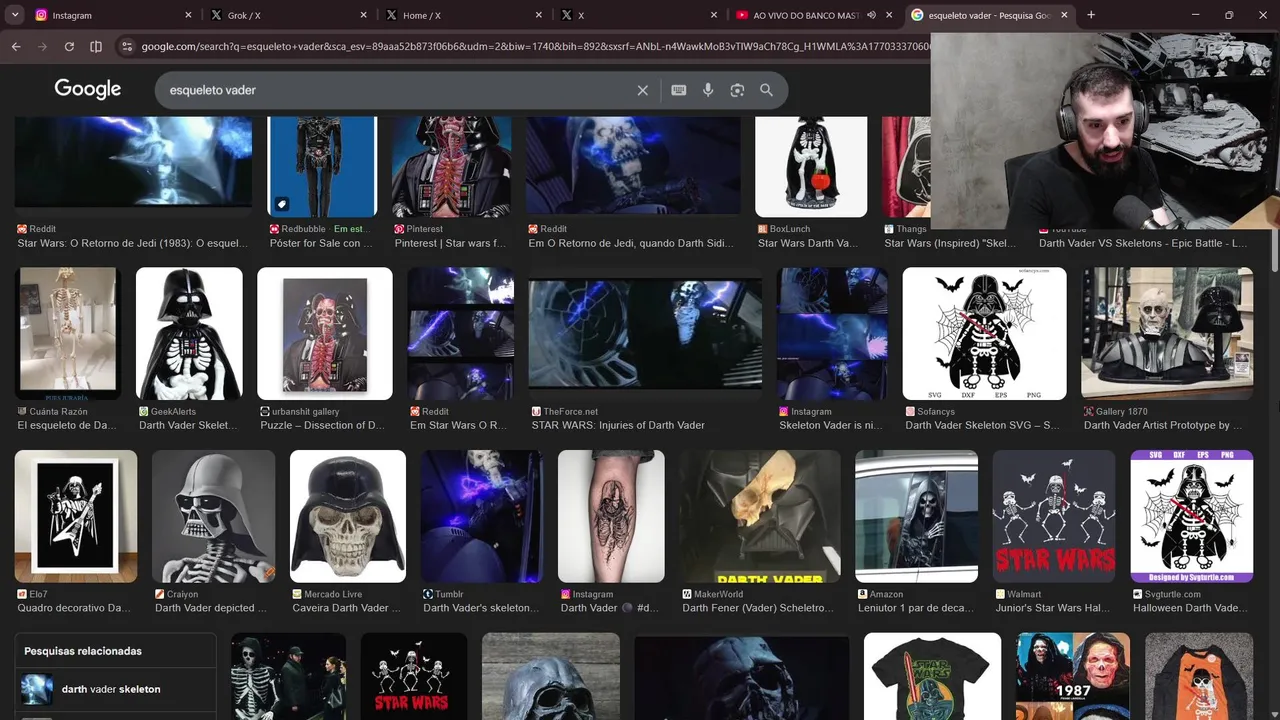Click the browser back arrow
1280x720 pixels.
tap(16, 46)
